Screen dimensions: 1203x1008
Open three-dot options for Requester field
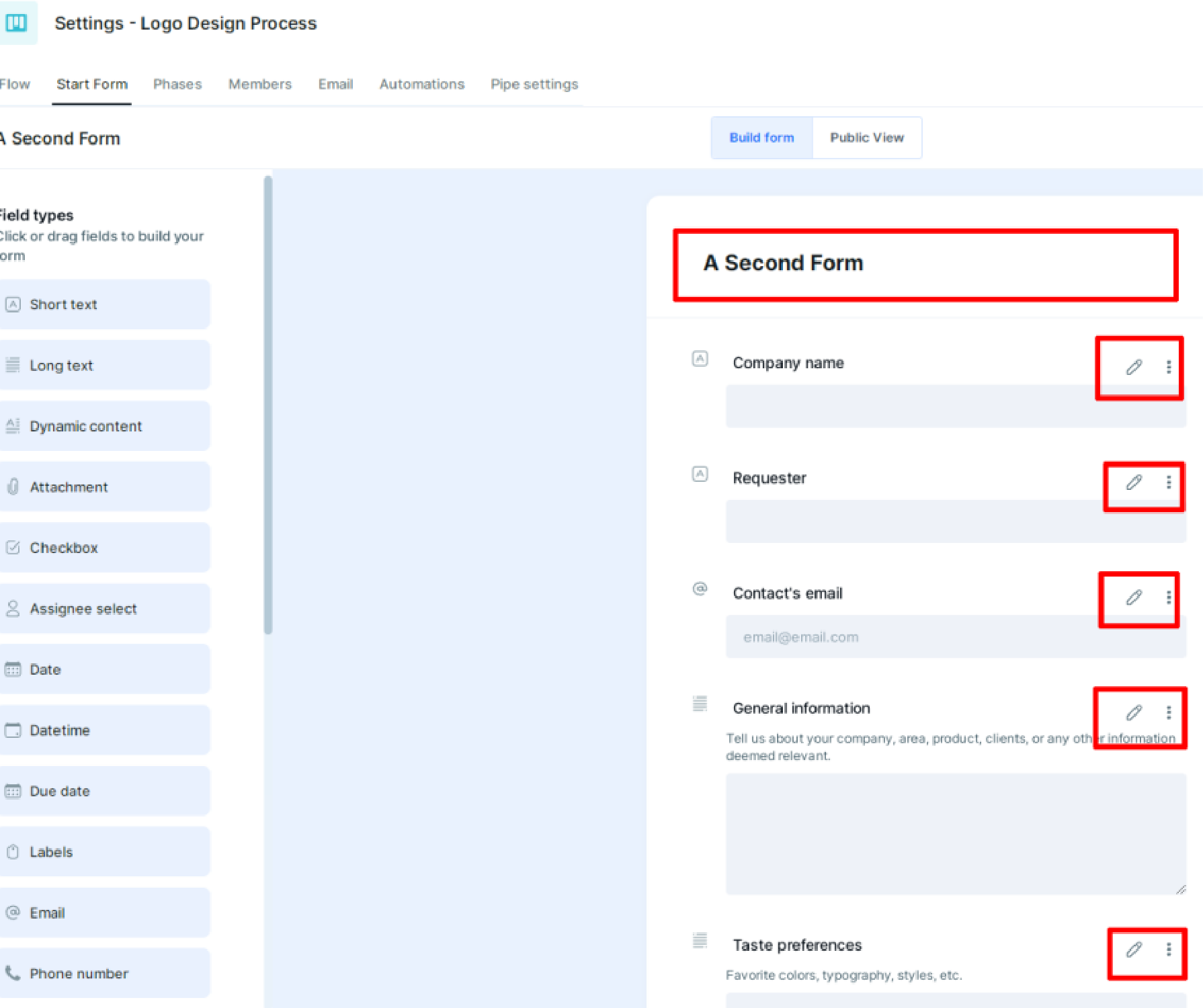pyautogui.click(x=1169, y=482)
